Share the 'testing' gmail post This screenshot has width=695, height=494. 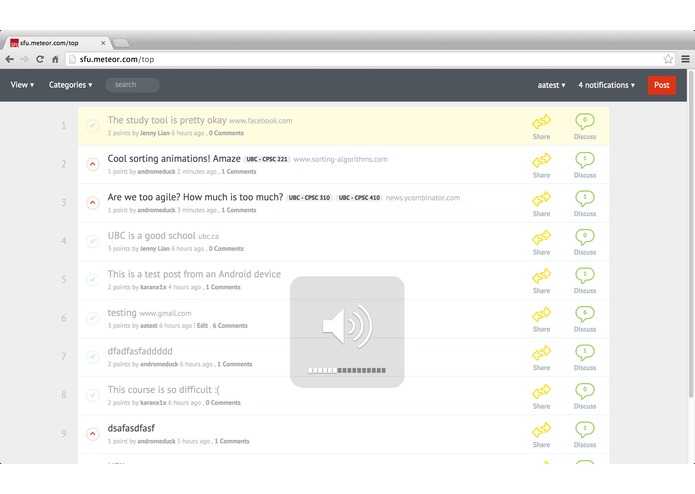pyautogui.click(x=542, y=314)
